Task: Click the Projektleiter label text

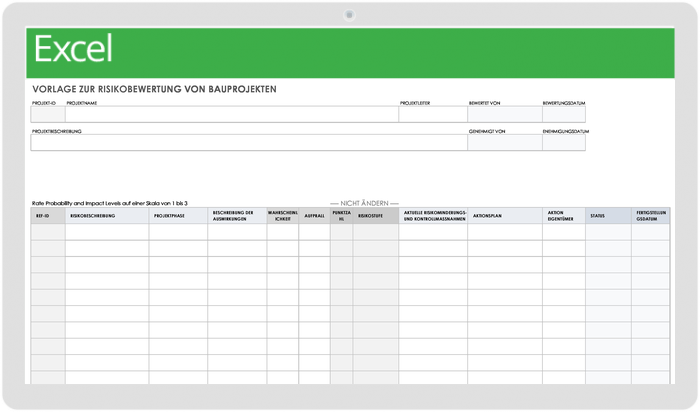Action: click(415, 103)
